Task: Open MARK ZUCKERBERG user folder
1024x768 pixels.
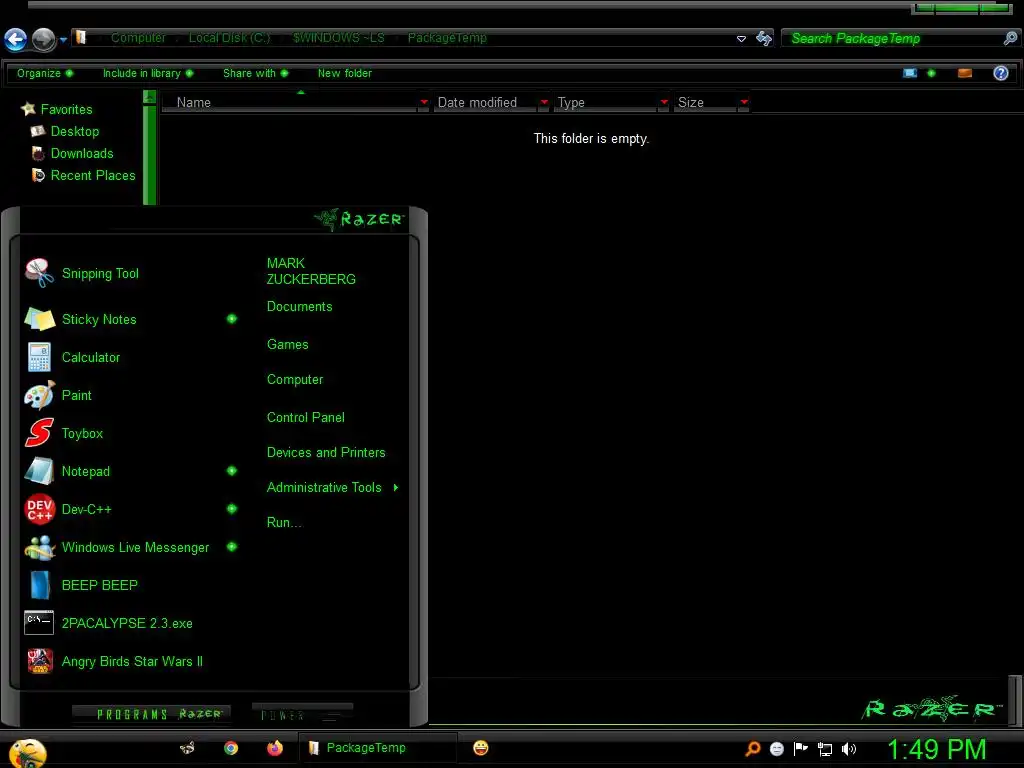Action: [x=311, y=271]
